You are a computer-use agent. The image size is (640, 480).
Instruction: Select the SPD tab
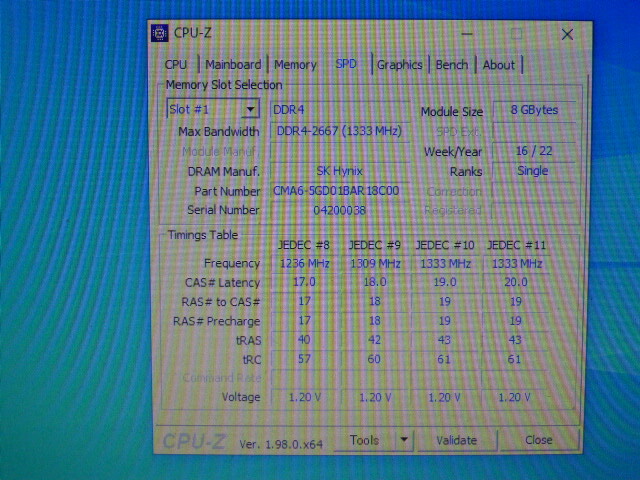click(346, 64)
